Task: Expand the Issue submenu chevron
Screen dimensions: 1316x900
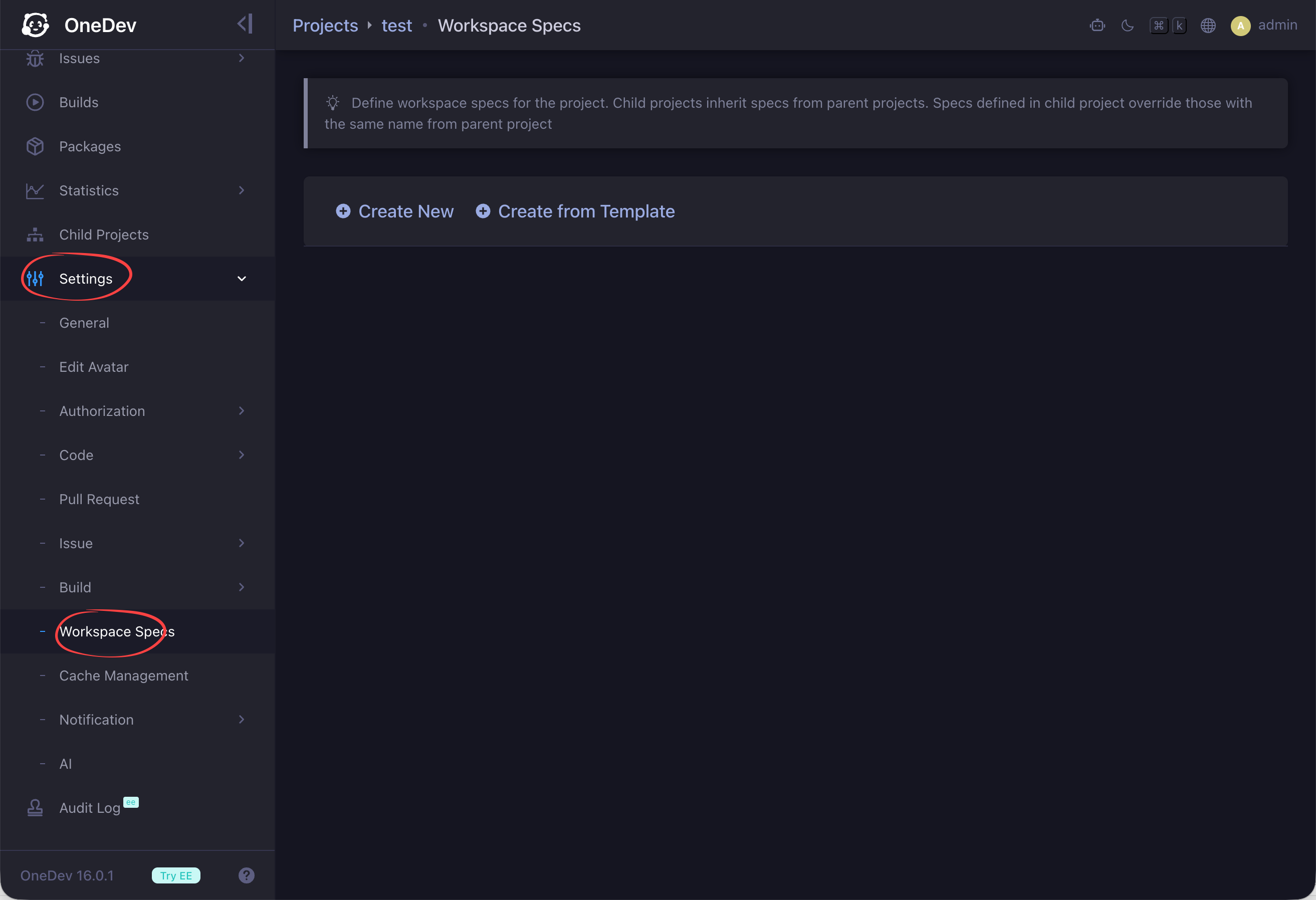Action: 242,543
